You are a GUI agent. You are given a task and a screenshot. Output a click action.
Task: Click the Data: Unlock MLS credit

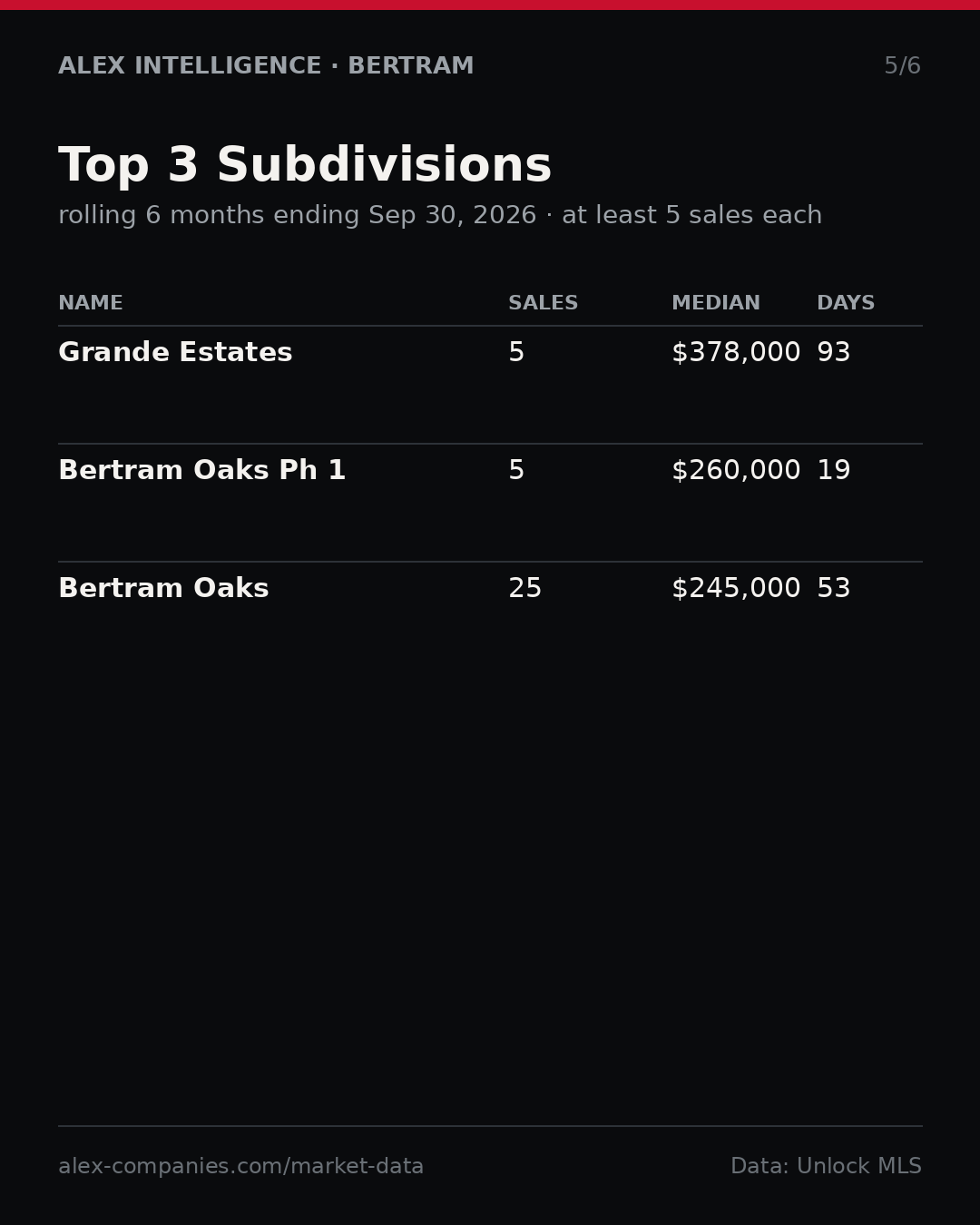[826, 1167]
